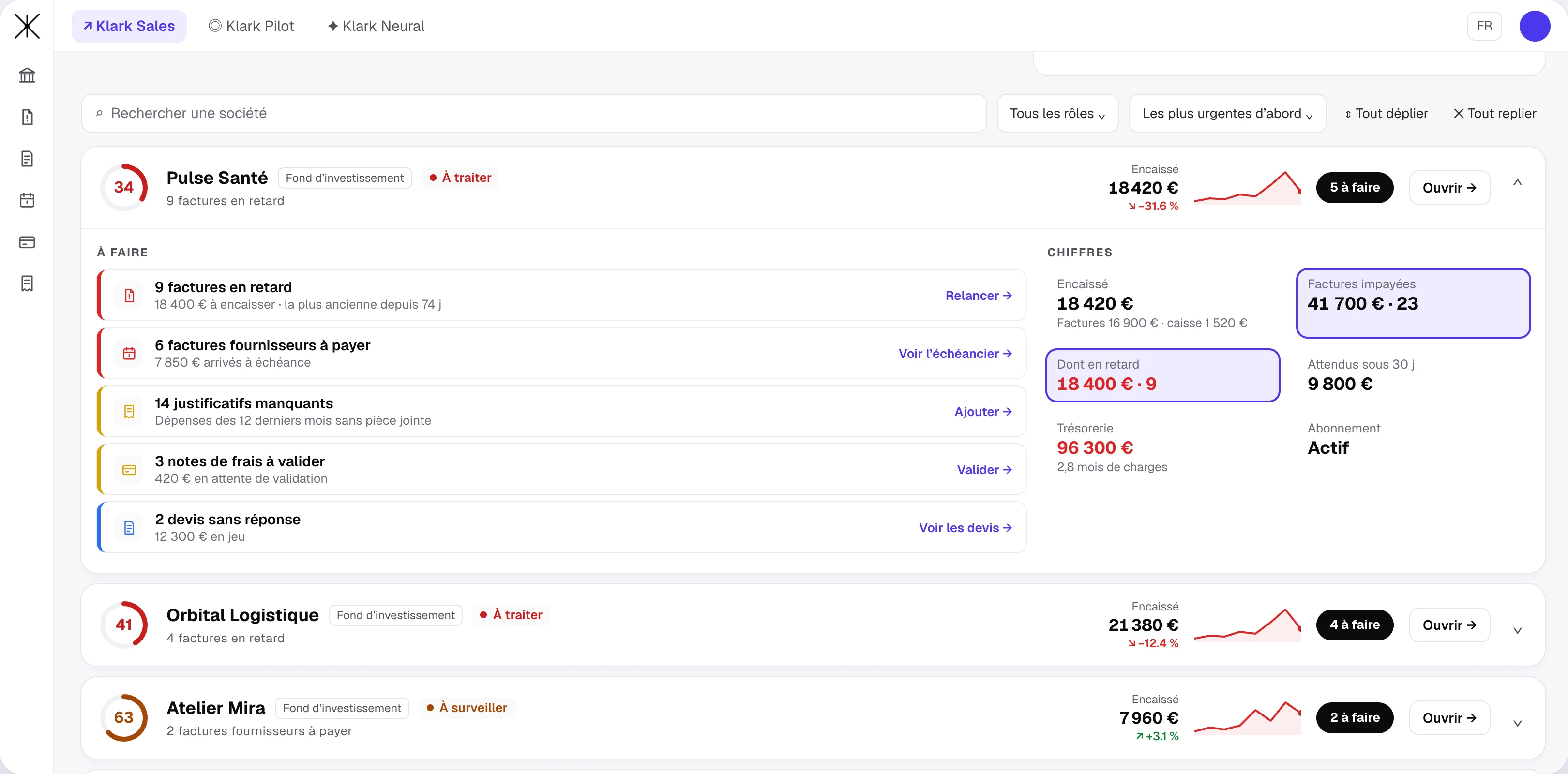
Task: Switch to the Klark Sales tab
Action: click(x=129, y=26)
